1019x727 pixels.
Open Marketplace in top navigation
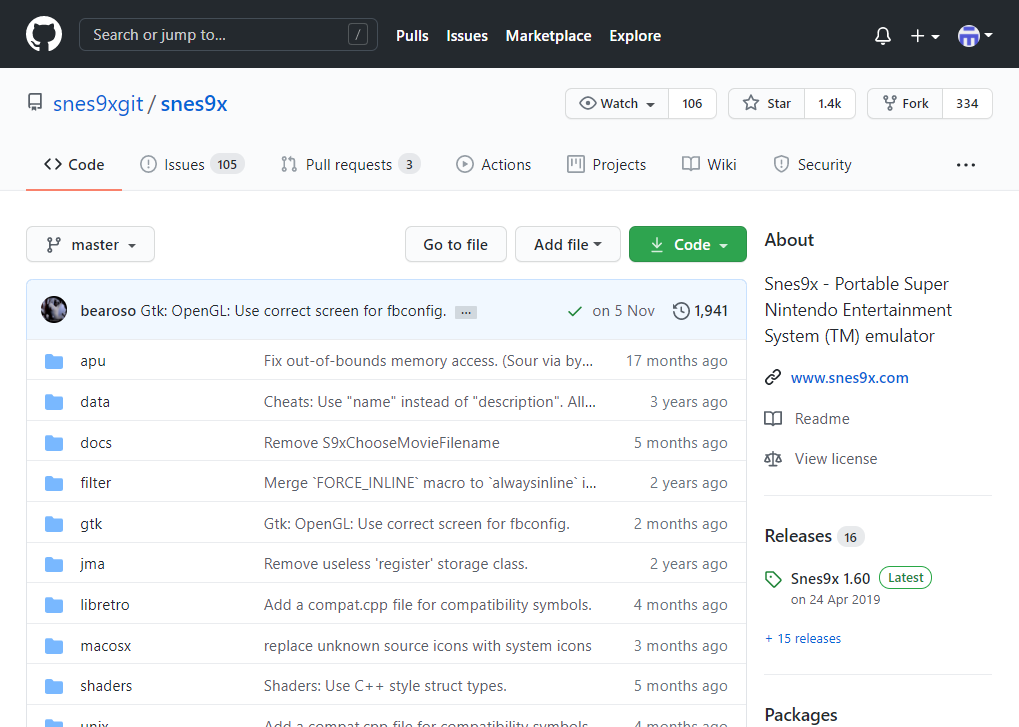pyautogui.click(x=548, y=36)
